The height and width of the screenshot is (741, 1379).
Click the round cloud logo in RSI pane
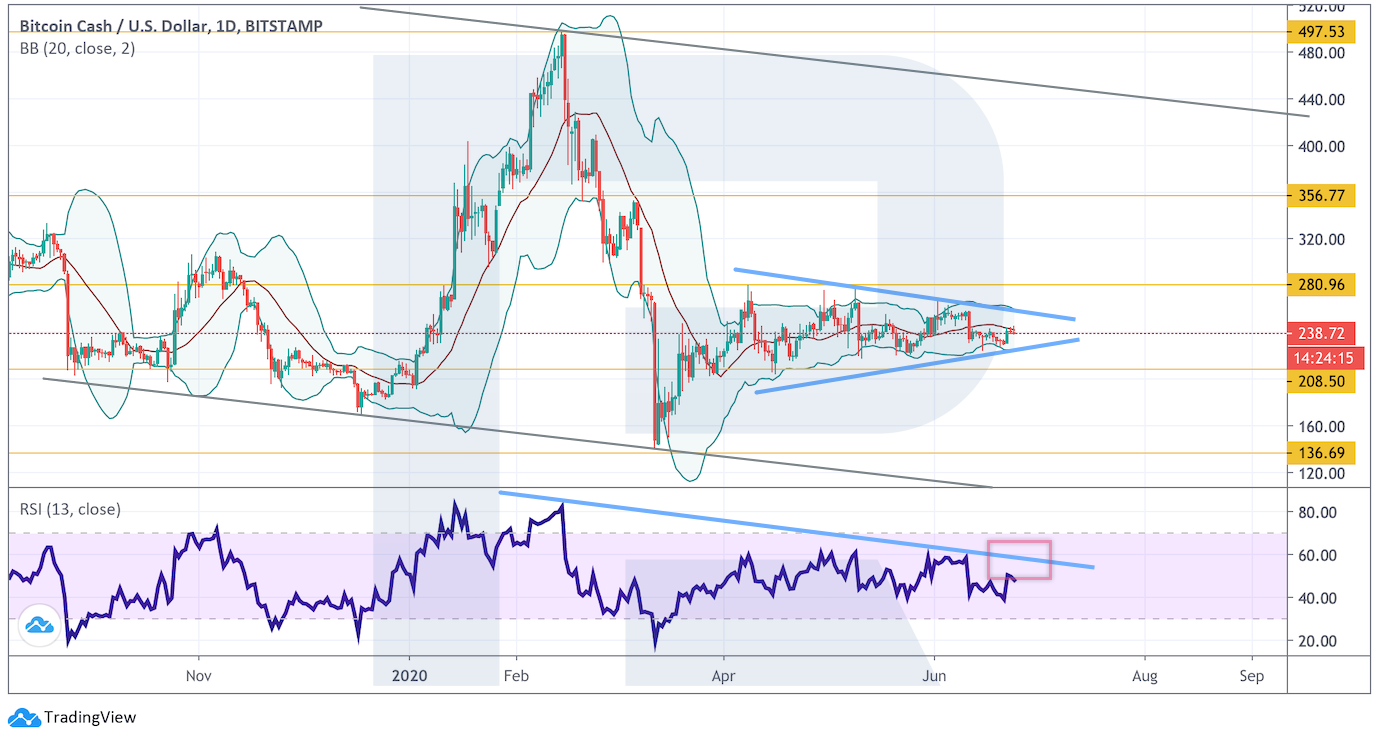39,625
